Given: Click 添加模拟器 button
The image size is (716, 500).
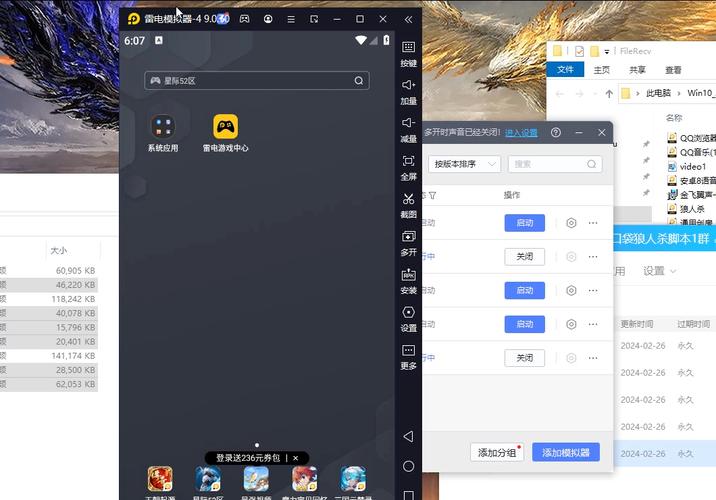Looking at the screenshot, I should [x=566, y=453].
